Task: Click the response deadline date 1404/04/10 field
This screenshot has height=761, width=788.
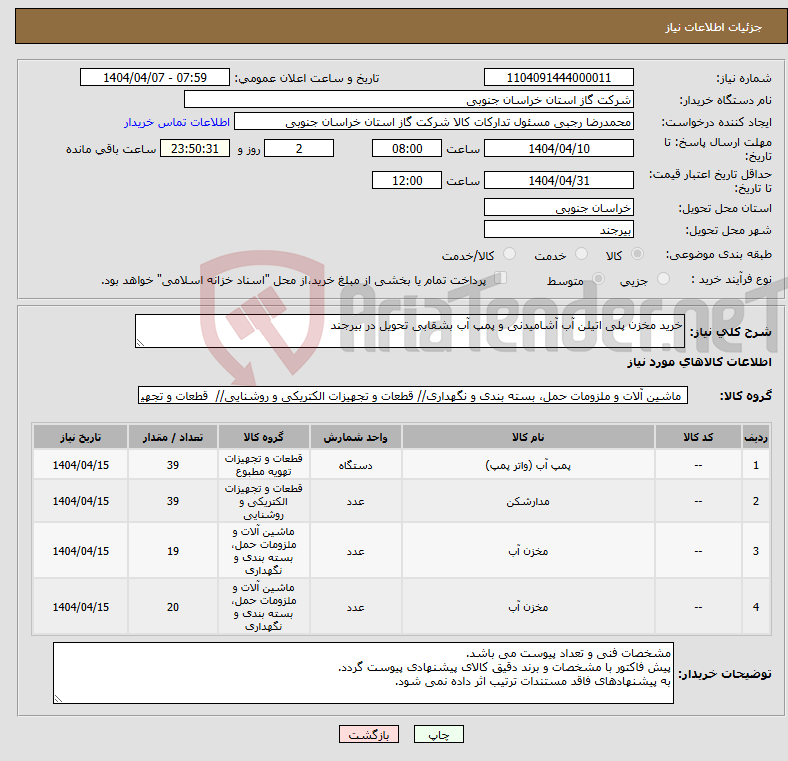Action: tap(558, 148)
